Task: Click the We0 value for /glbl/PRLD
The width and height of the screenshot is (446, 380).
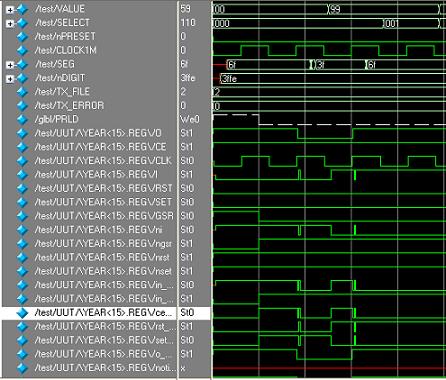Action: pos(190,119)
